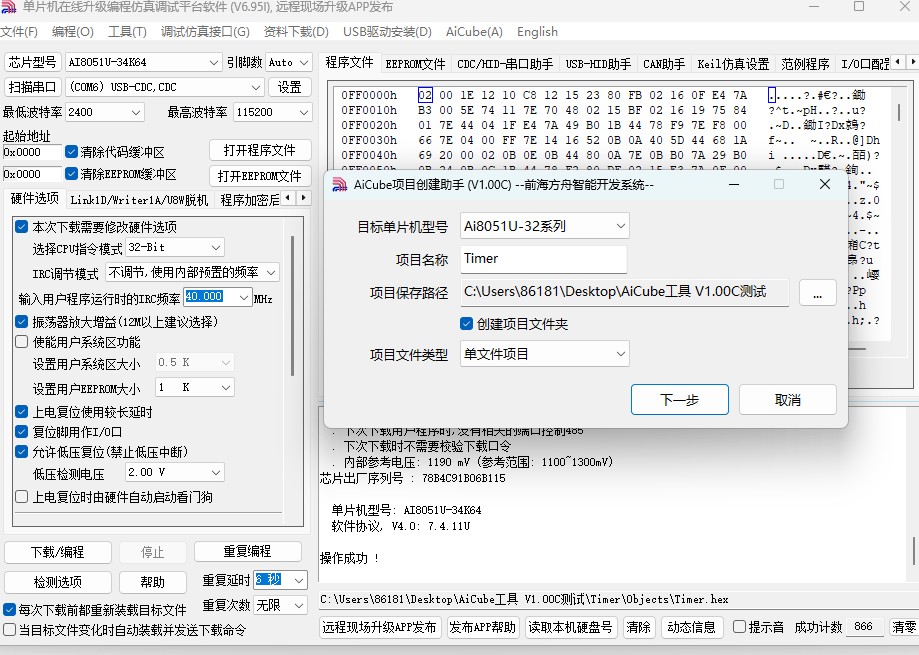The height and width of the screenshot is (655, 919).
Task: Click 重复编程 button
Action: click(x=247, y=551)
